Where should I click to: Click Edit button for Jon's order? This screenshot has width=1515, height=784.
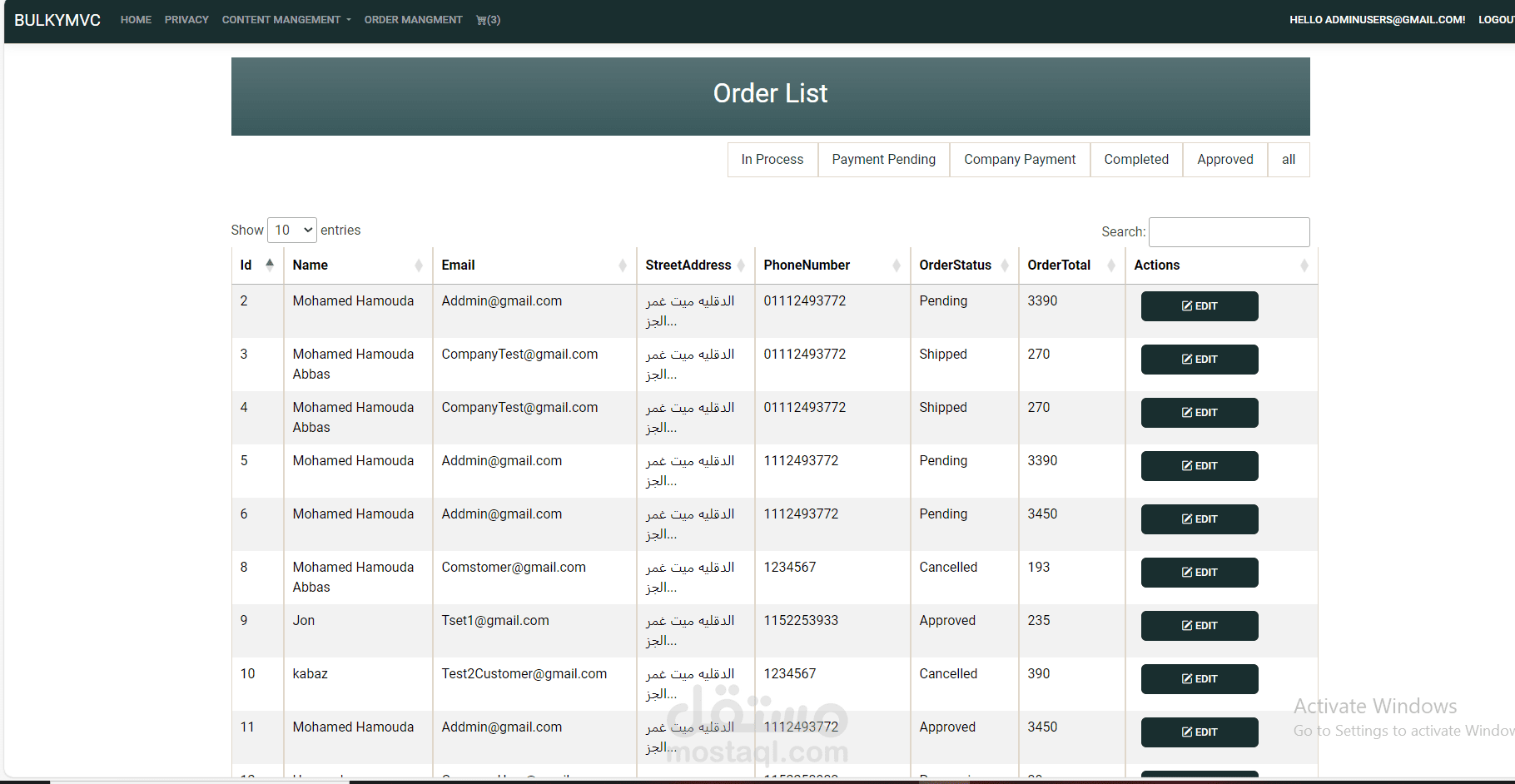(1199, 626)
